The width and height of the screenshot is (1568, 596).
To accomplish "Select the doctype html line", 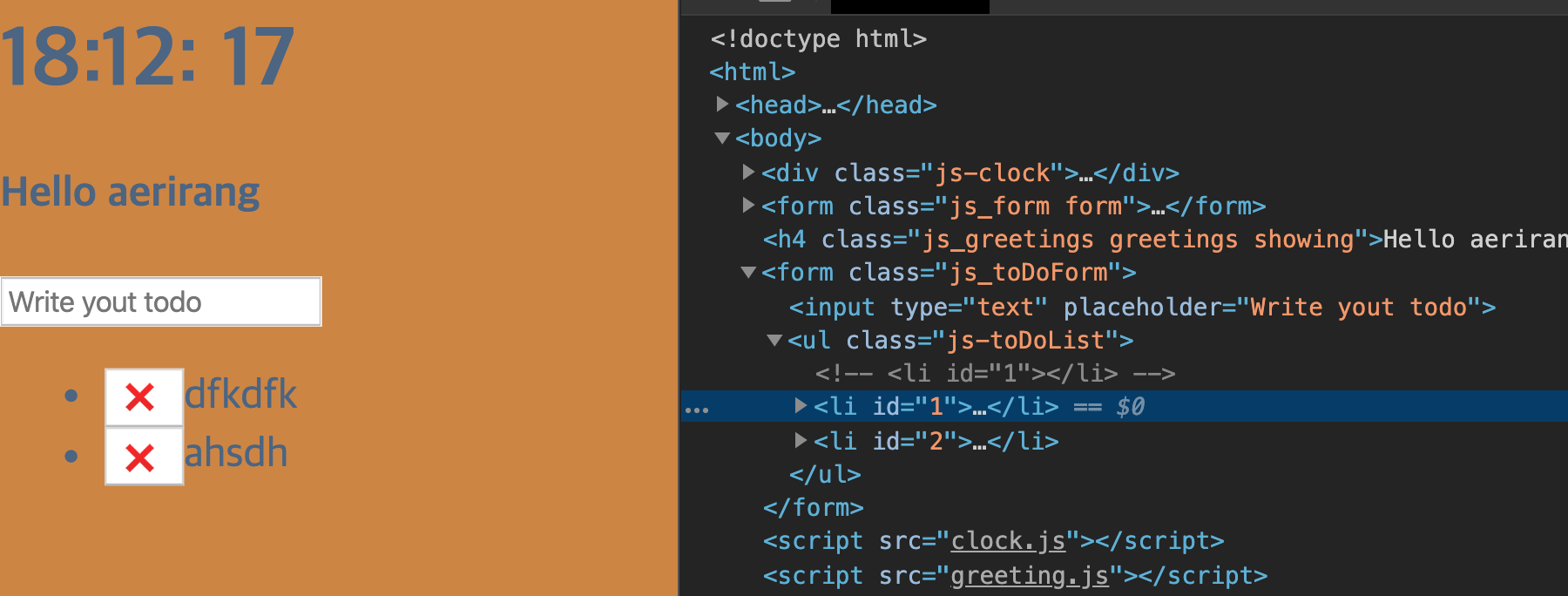I will click(819, 38).
